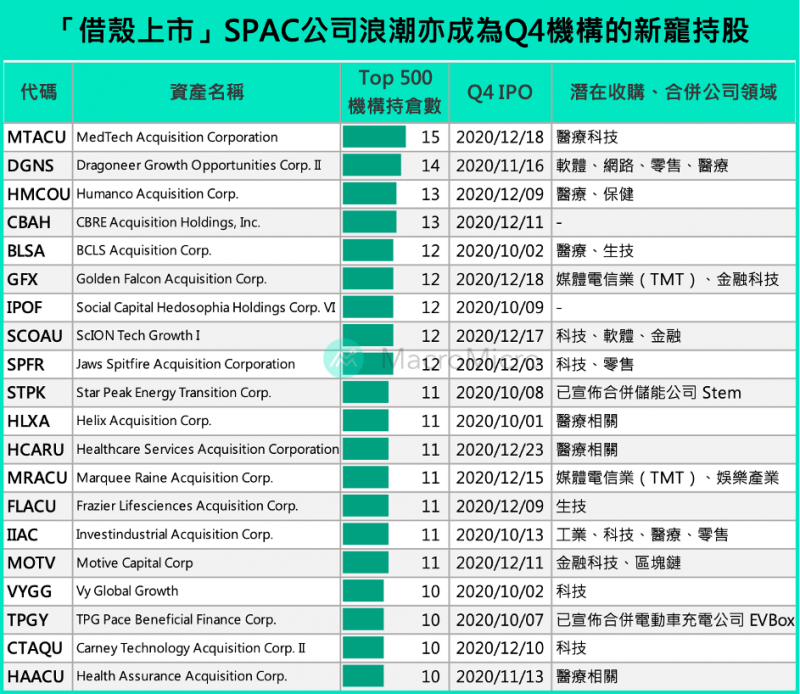Select the HCARU ticker cell
Viewport: 800px width, 694px height.
pyautogui.click(x=36, y=450)
